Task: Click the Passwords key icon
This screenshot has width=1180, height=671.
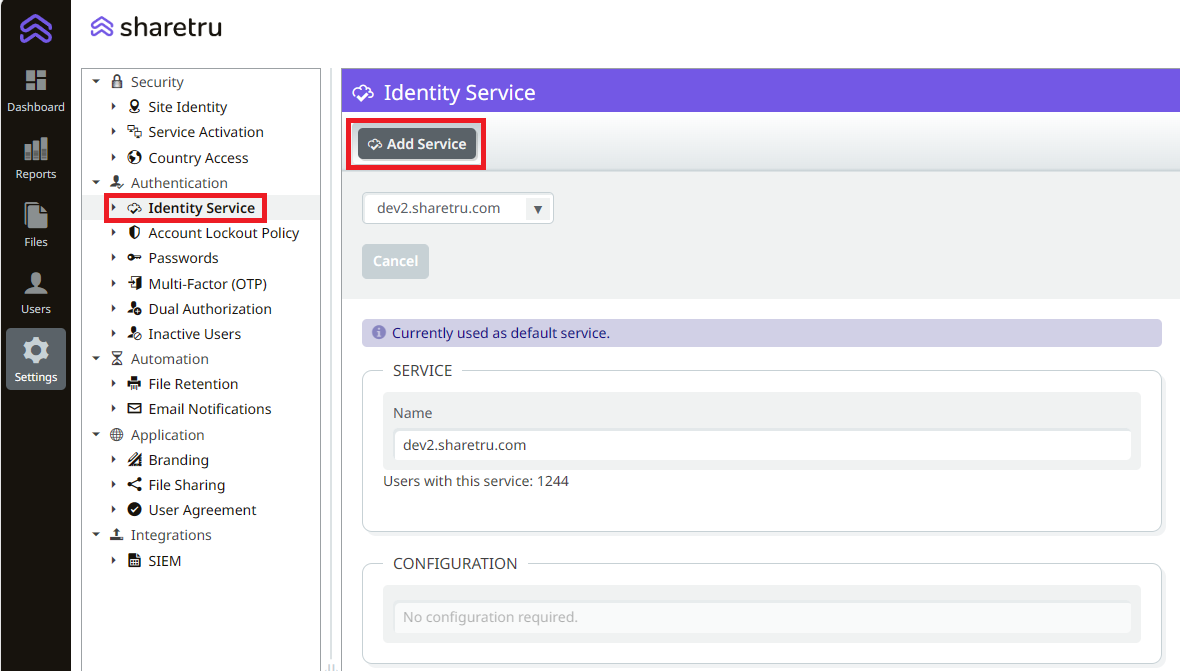Action: (x=134, y=258)
